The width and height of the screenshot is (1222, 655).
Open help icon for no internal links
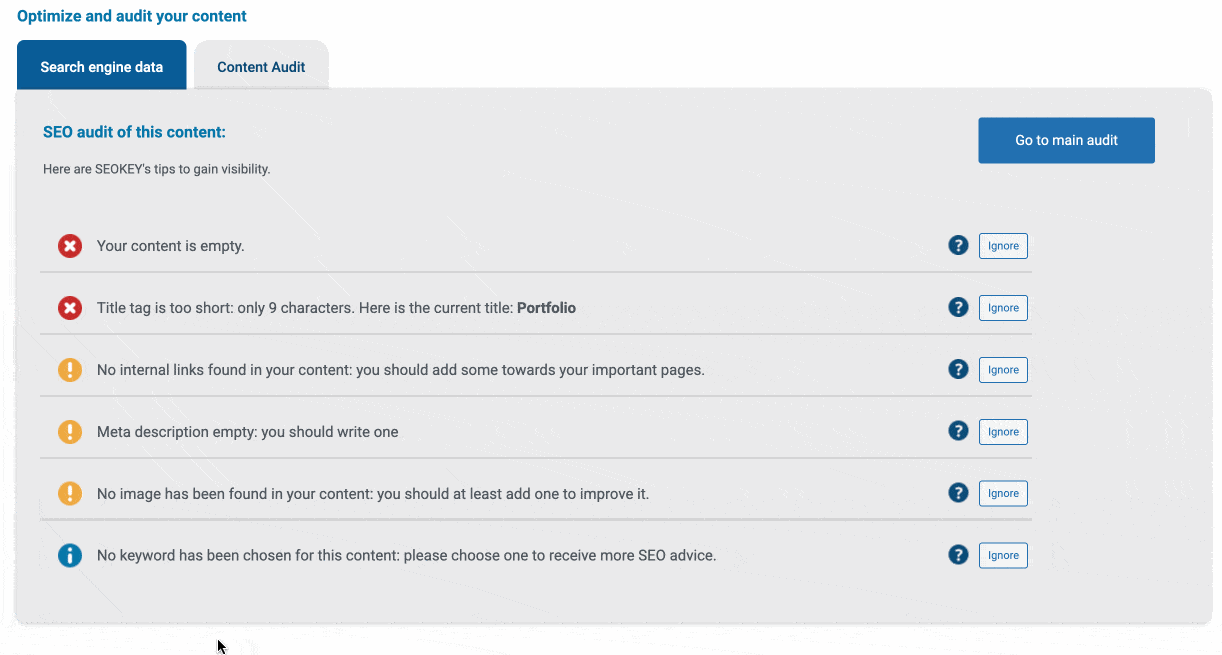click(958, 369)
